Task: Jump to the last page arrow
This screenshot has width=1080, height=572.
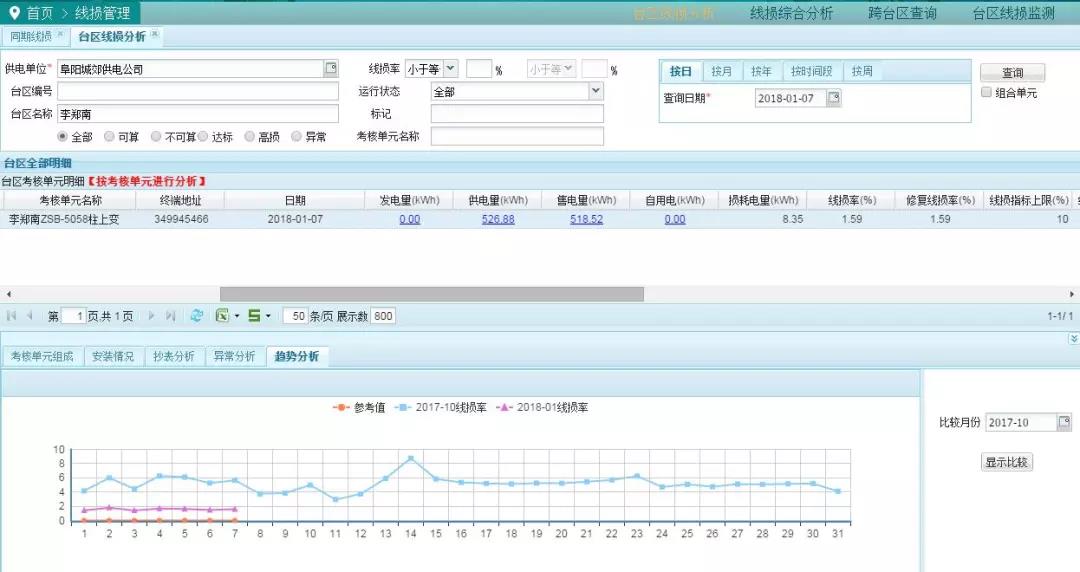Action: point(171,316)
